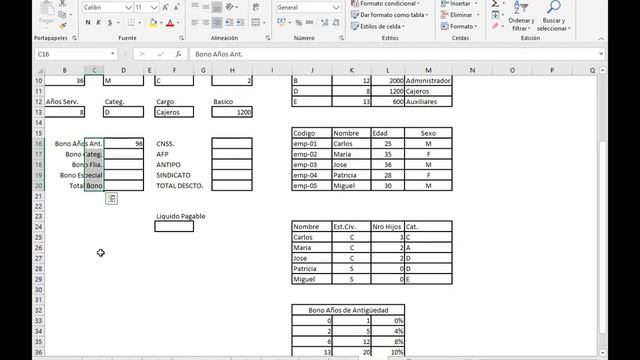Click the Fill down arrow icon
The width and height of the screenshot is (640, 360).
coord(495,15)
